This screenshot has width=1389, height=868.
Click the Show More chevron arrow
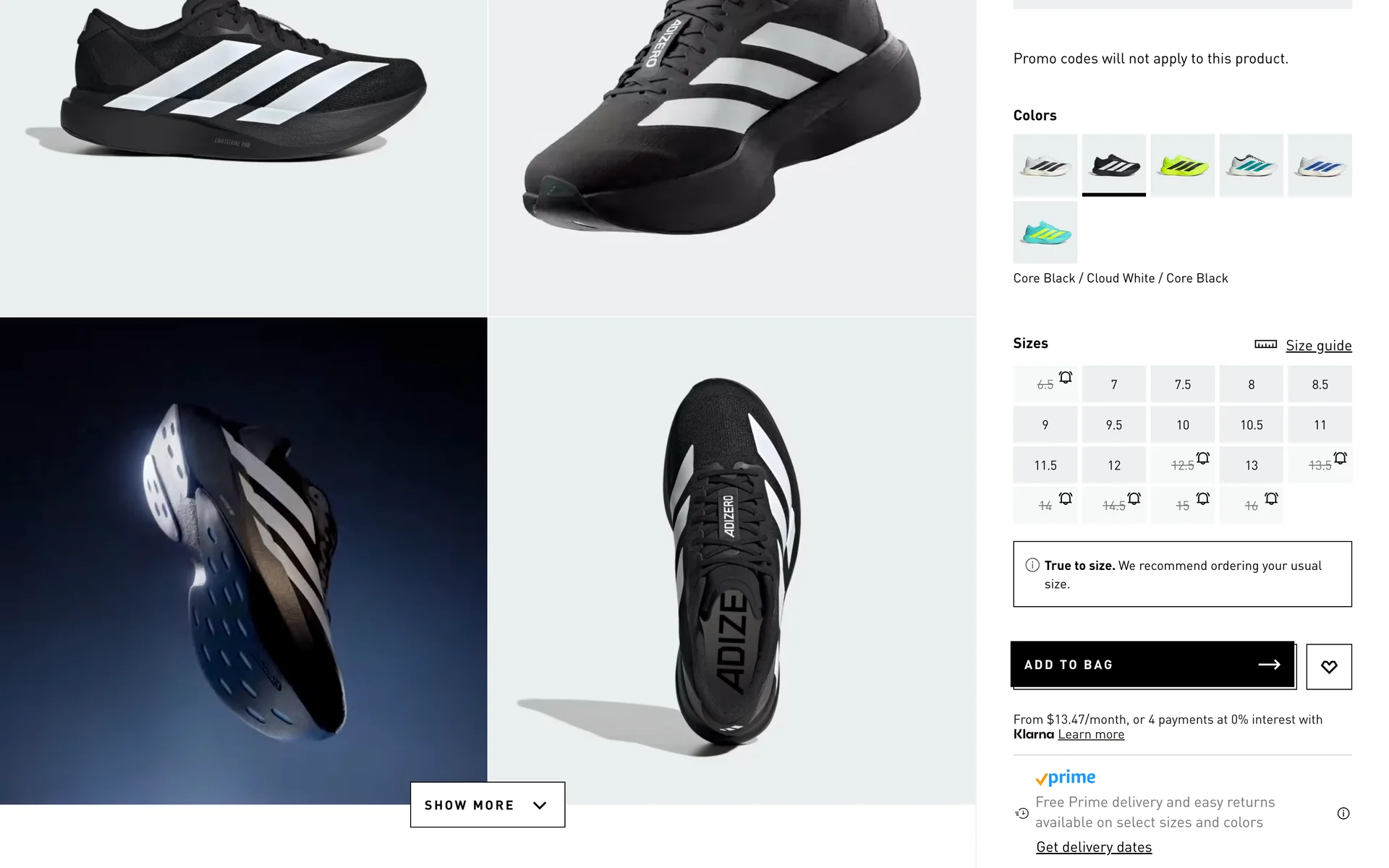(540, 805)
